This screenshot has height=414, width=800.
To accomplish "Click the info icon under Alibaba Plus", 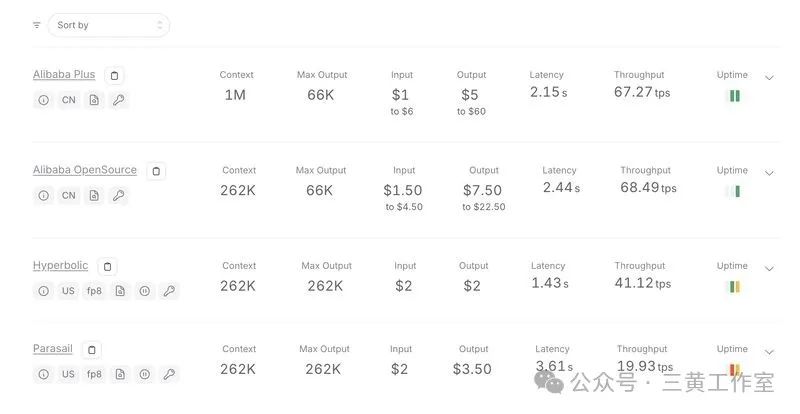I will click(x=44, y=100).
